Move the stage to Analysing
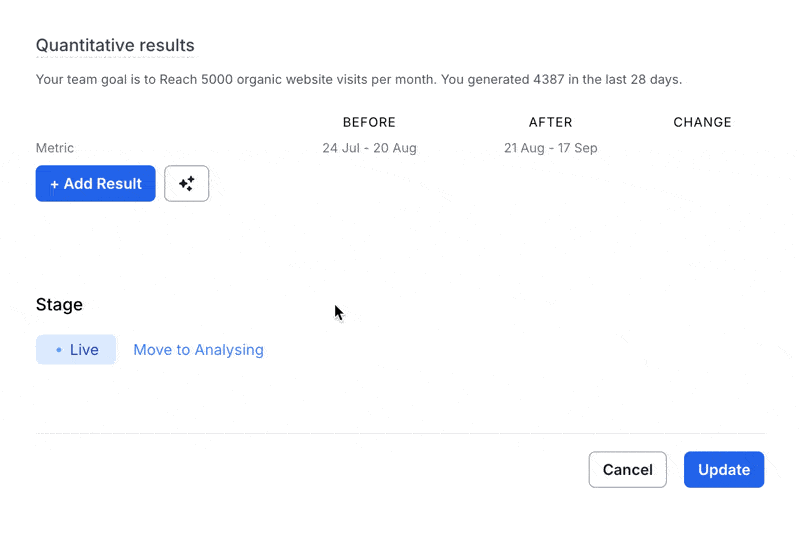The height and width of the screenshot is (547, 800). click(198, 350)
